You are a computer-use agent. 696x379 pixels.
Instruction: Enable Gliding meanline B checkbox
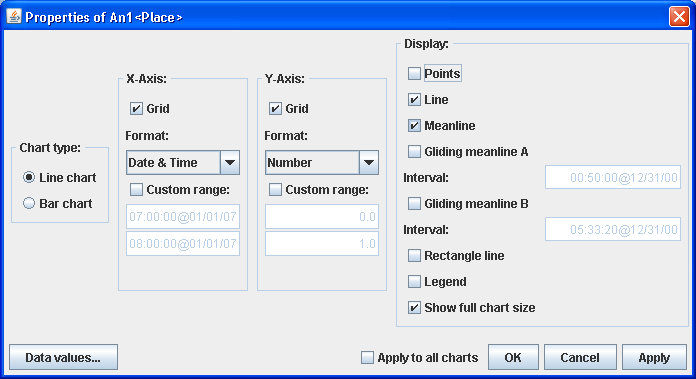[414, 203]
